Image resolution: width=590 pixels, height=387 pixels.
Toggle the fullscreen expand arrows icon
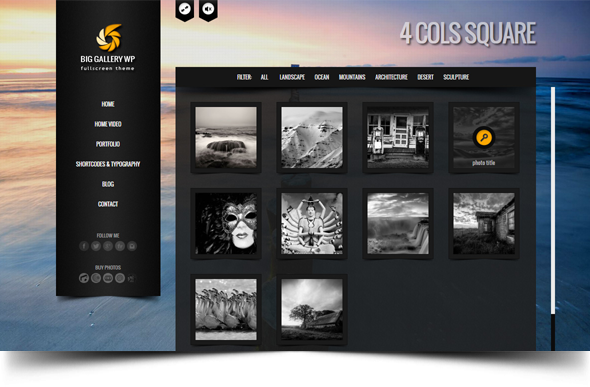tap(185, 9)
